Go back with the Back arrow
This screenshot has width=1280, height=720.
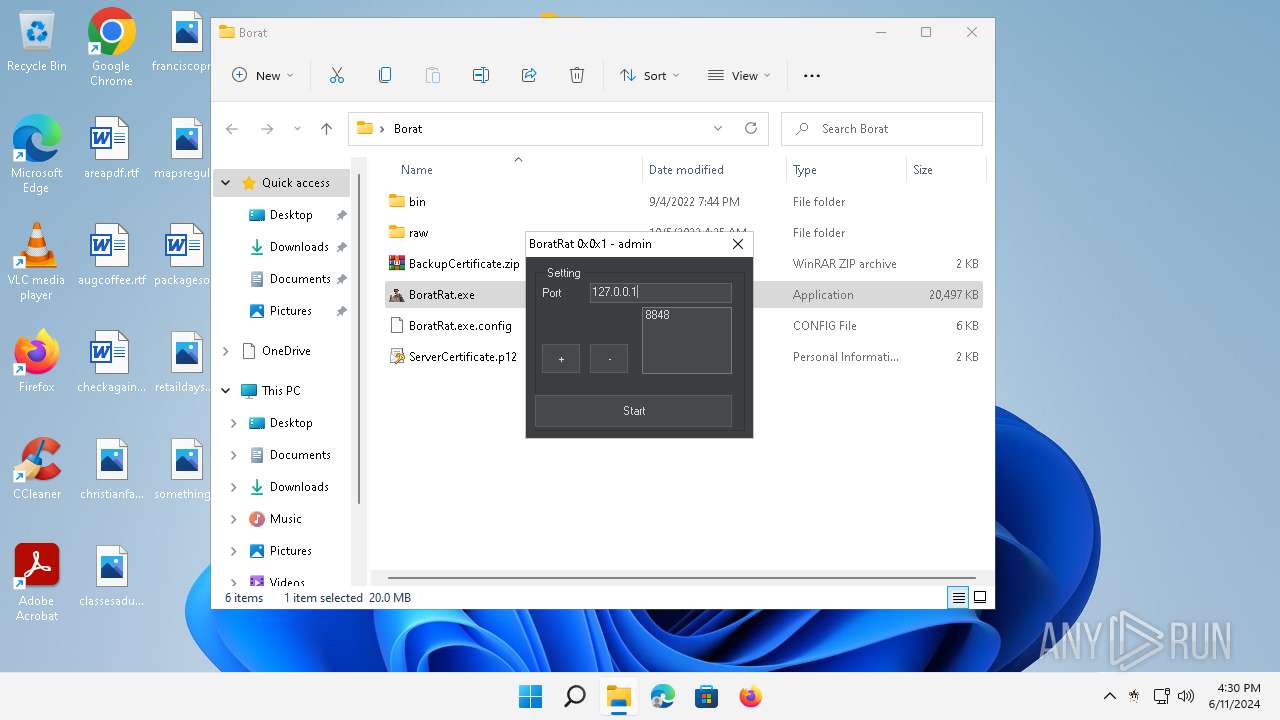(232, 129)
